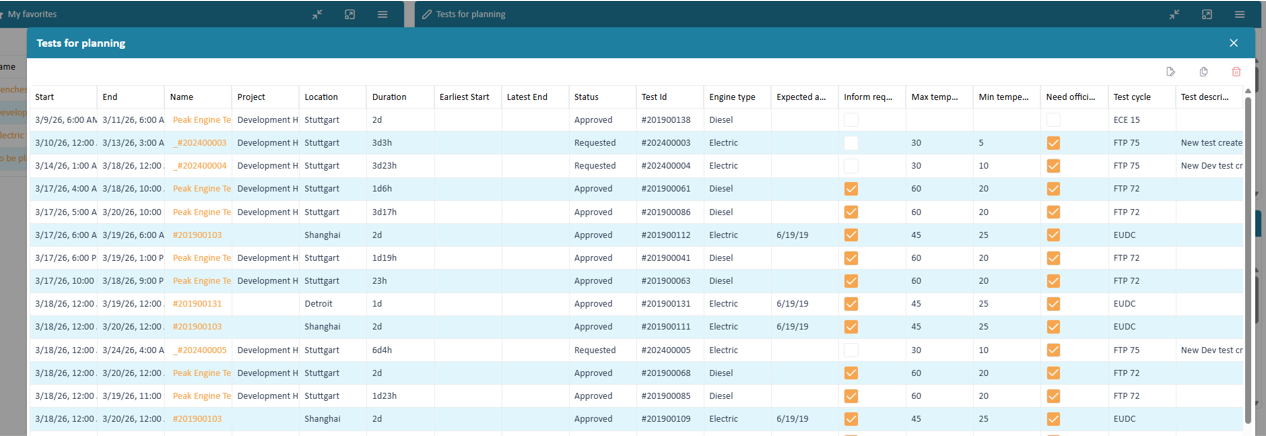Viewport: 1266px width, 436px height.
Task: Click the scroll-up arrow of the table
Action: [1247, 91]
